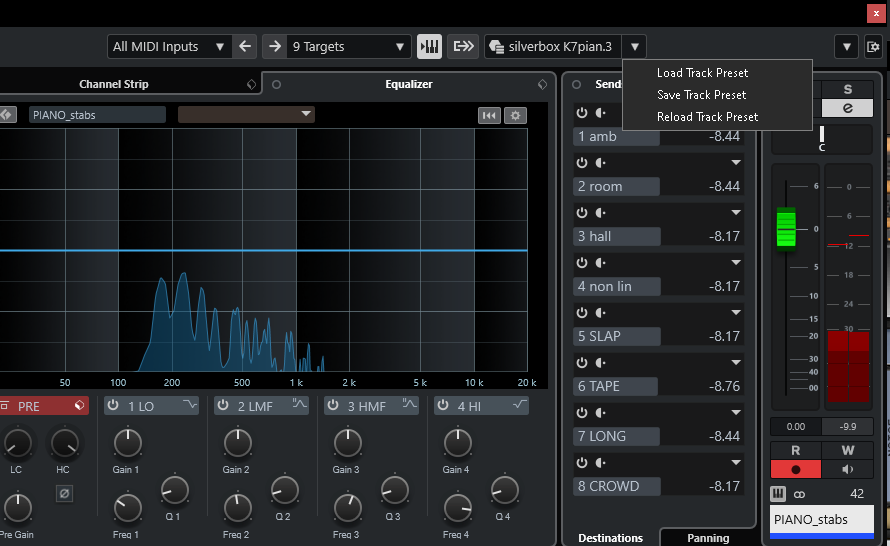The image size is (890, 546).
Task: Toggle pre/post fader for send 1 amb
Action: tap(601, 113)
